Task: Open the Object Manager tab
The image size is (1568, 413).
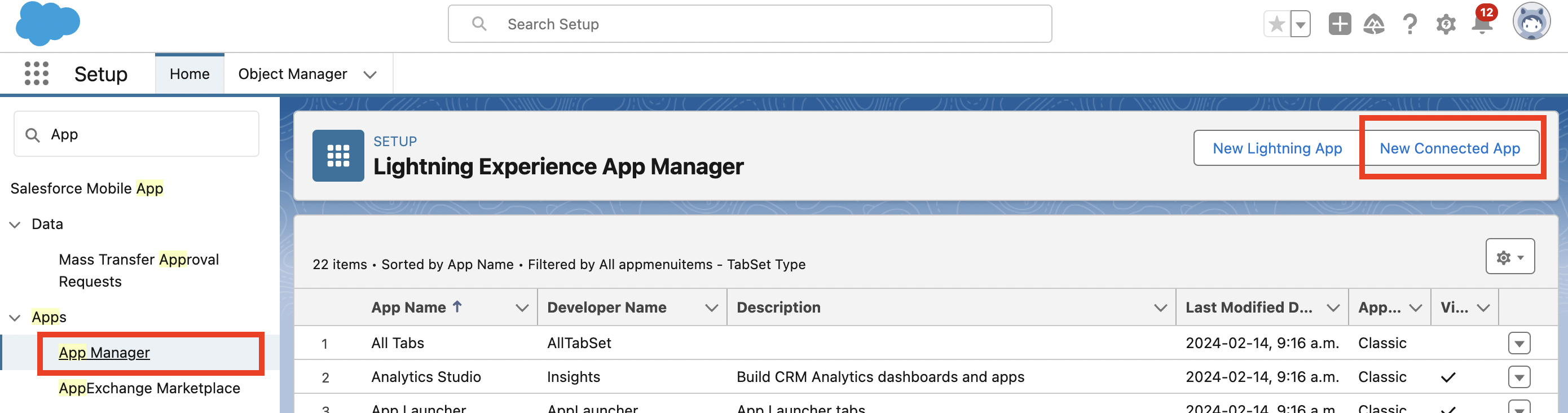Action: (292, 74)
